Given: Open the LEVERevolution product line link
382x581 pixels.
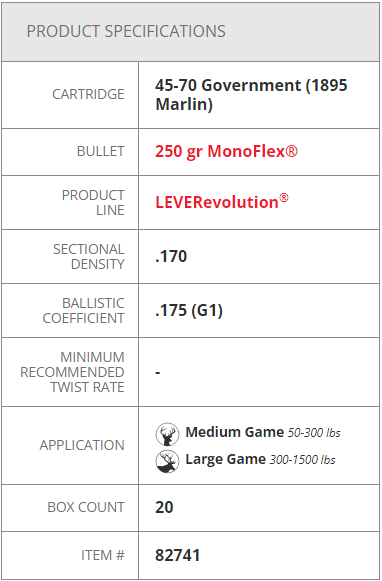Looking at the screenshot, I should (222, 202).
